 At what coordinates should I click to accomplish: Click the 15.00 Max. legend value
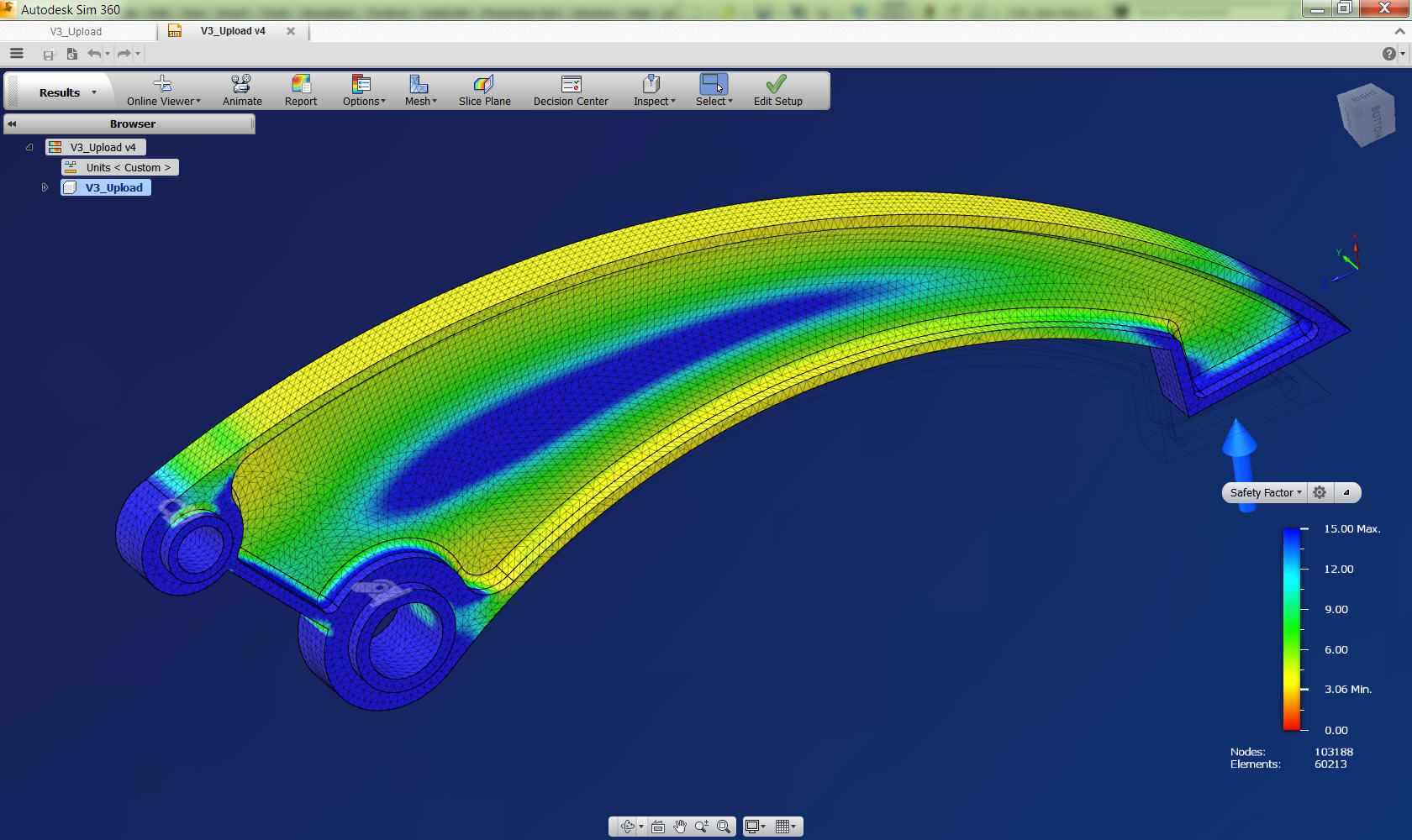tap(1351, 528)
